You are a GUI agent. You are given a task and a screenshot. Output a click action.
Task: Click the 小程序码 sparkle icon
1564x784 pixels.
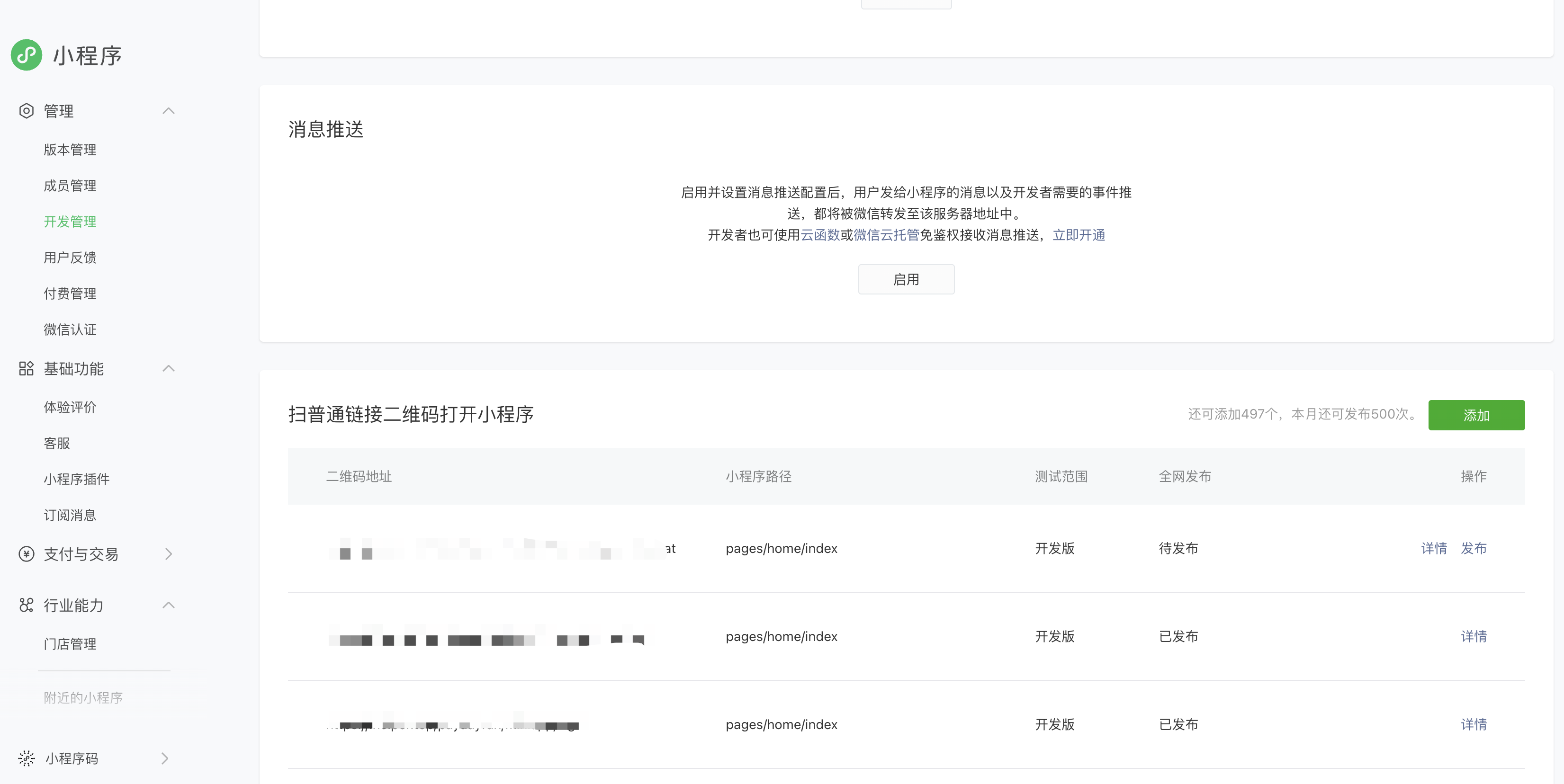pos(26,758)
